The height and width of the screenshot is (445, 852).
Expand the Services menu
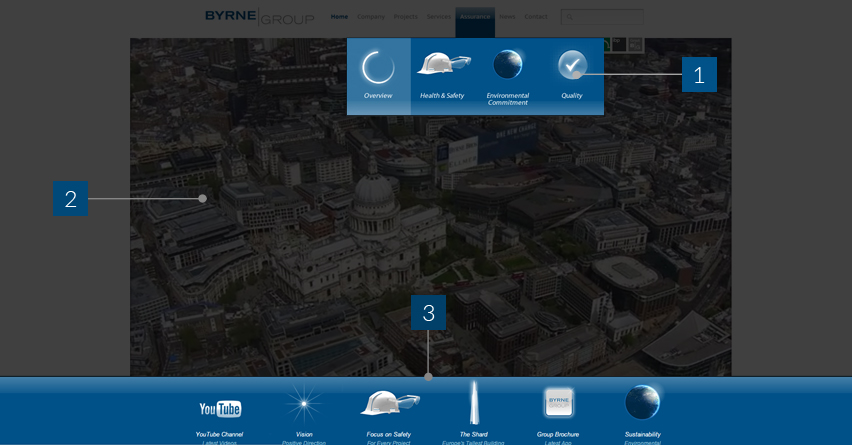[x=438, y=17]
